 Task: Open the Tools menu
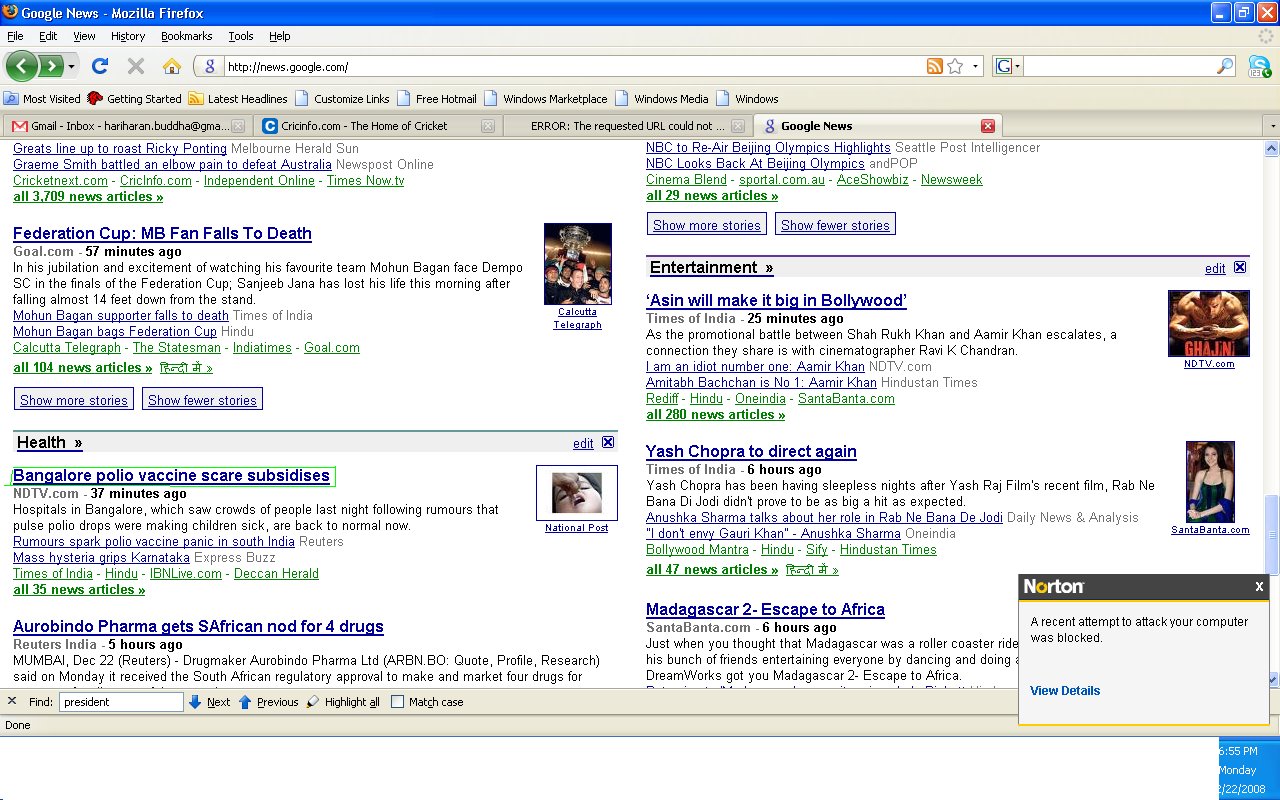pos(241,36)
